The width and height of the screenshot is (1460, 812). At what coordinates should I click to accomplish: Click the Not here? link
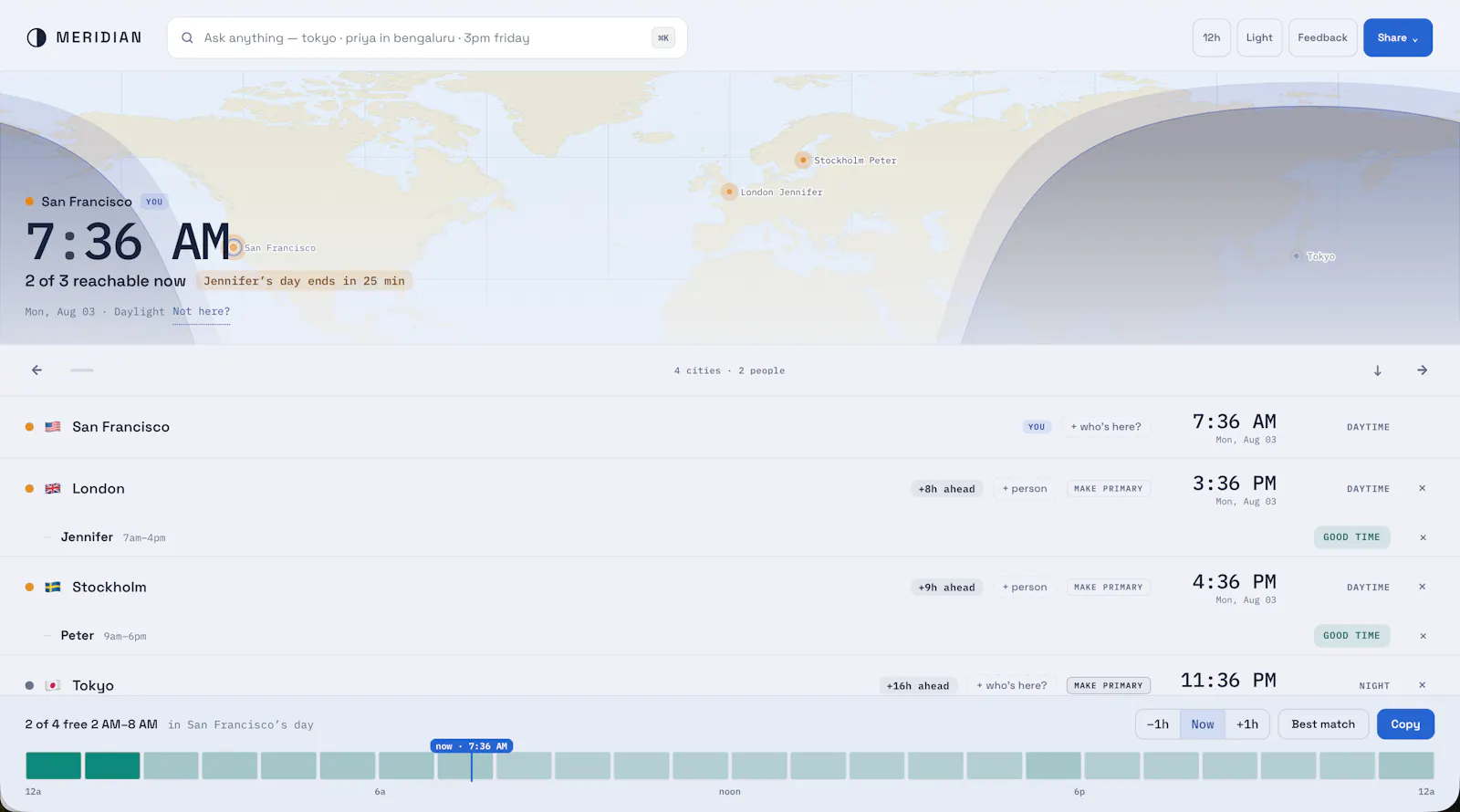(x=202, y=312)
